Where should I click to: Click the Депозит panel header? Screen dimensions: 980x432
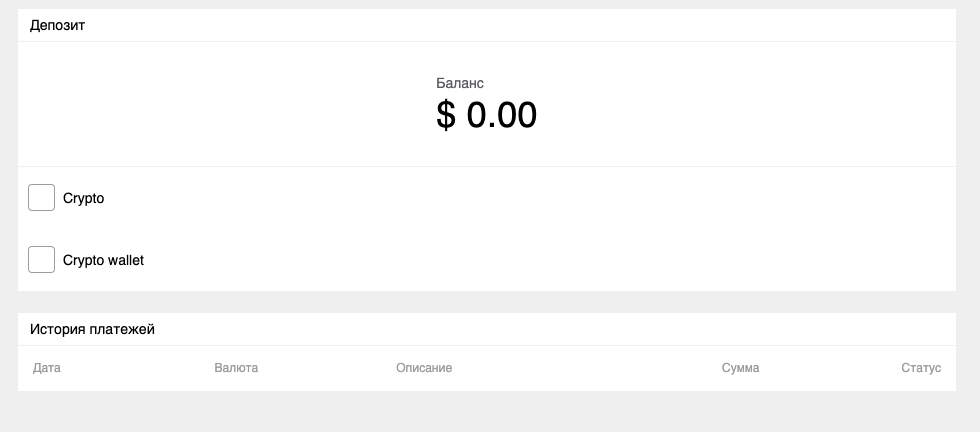(58, 25)
